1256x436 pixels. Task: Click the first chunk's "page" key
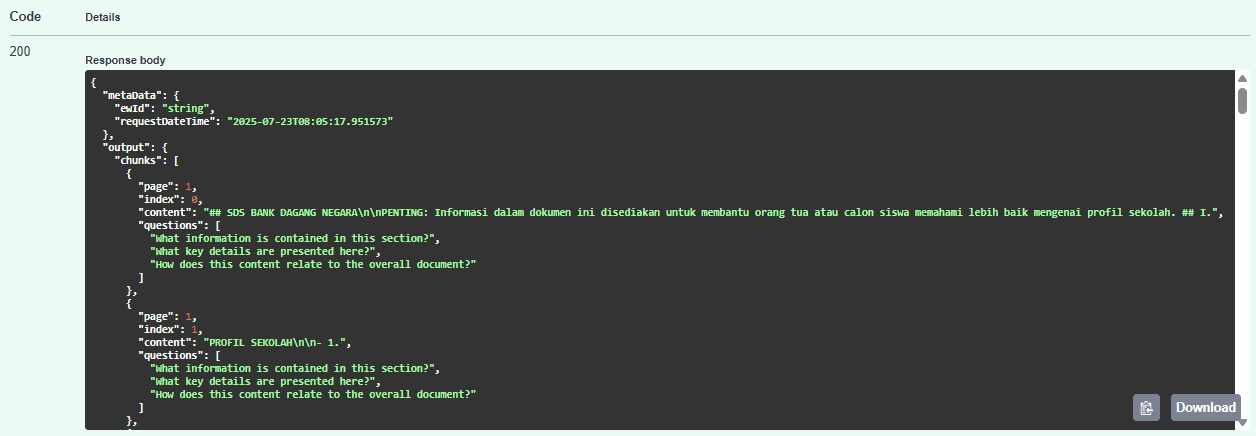[x=157, y=186]
